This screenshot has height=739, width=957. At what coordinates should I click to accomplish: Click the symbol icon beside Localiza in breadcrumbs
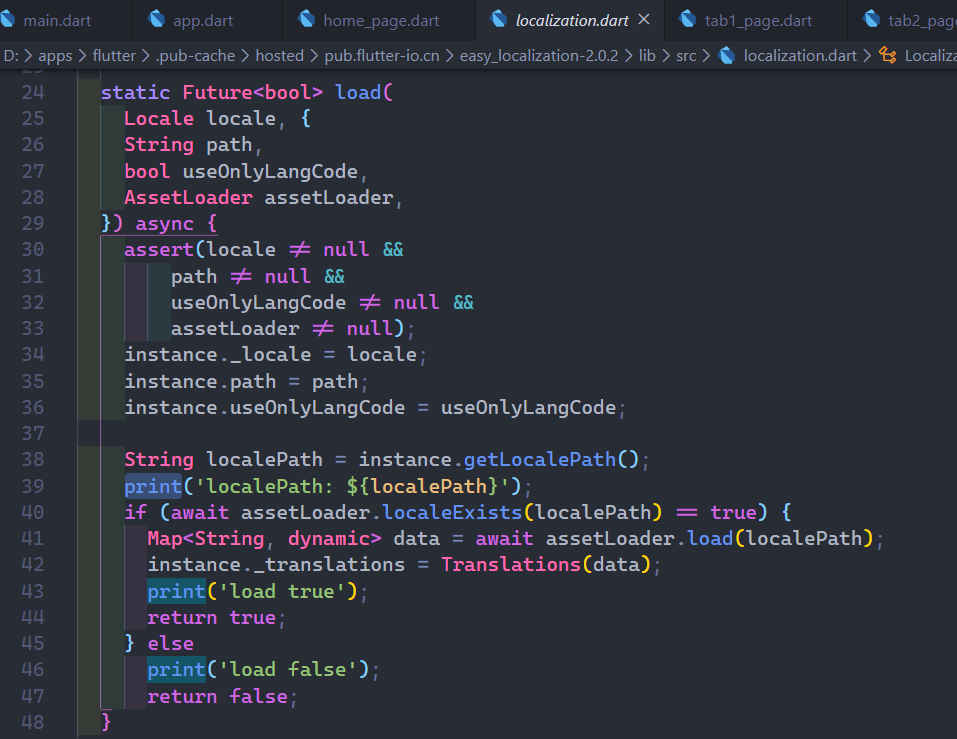coord(888,55)
